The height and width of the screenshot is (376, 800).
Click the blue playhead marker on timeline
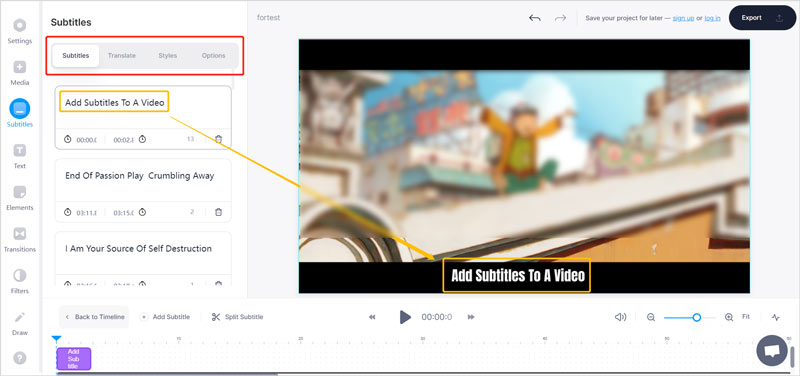(57, 339)
